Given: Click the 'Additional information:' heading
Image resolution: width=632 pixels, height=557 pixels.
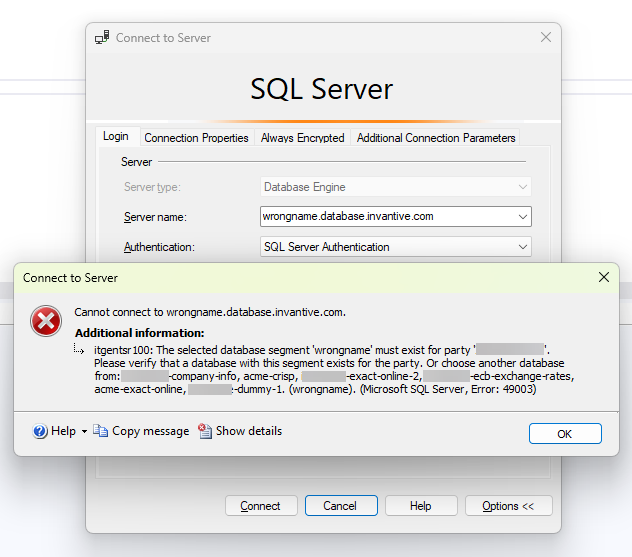Looking at the screenshot, I should [139, 333].
